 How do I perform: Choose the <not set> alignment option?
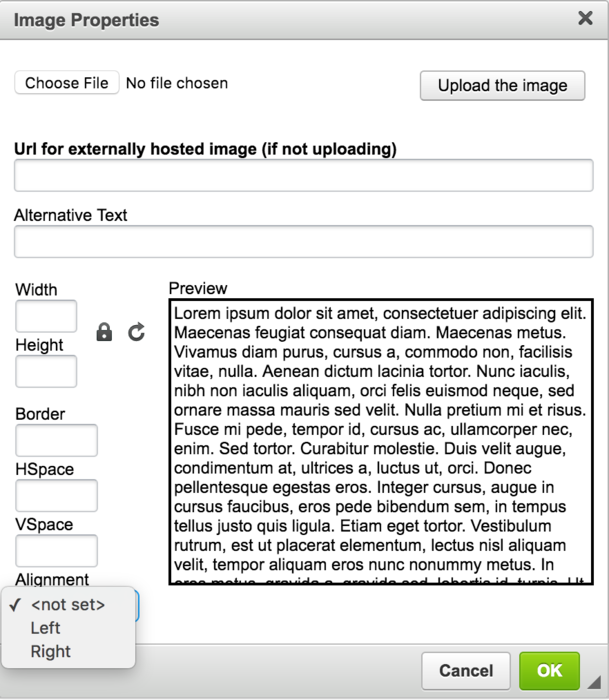(68, 605)
